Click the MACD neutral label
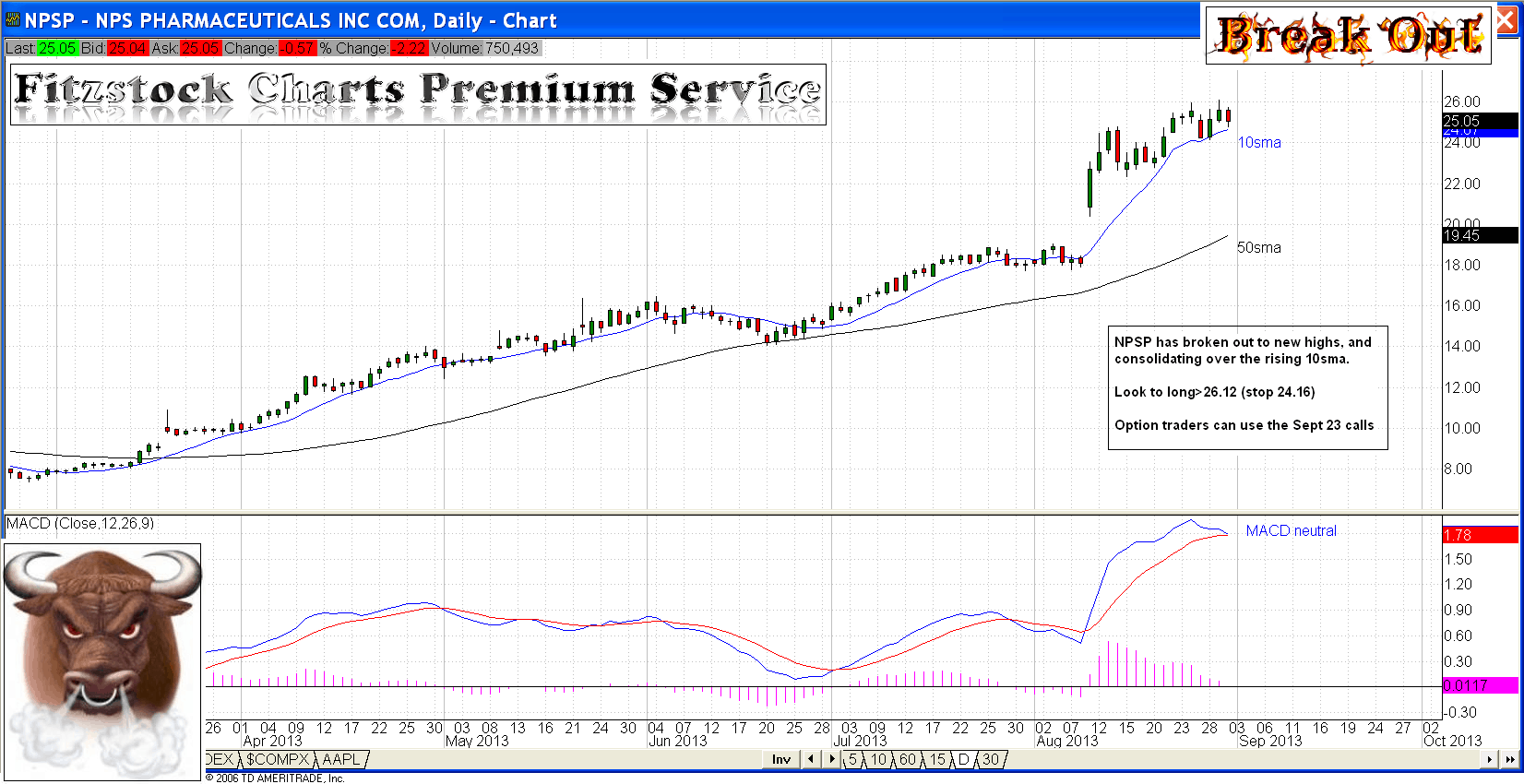1524x784 pixels. [x=1291, y=530]
